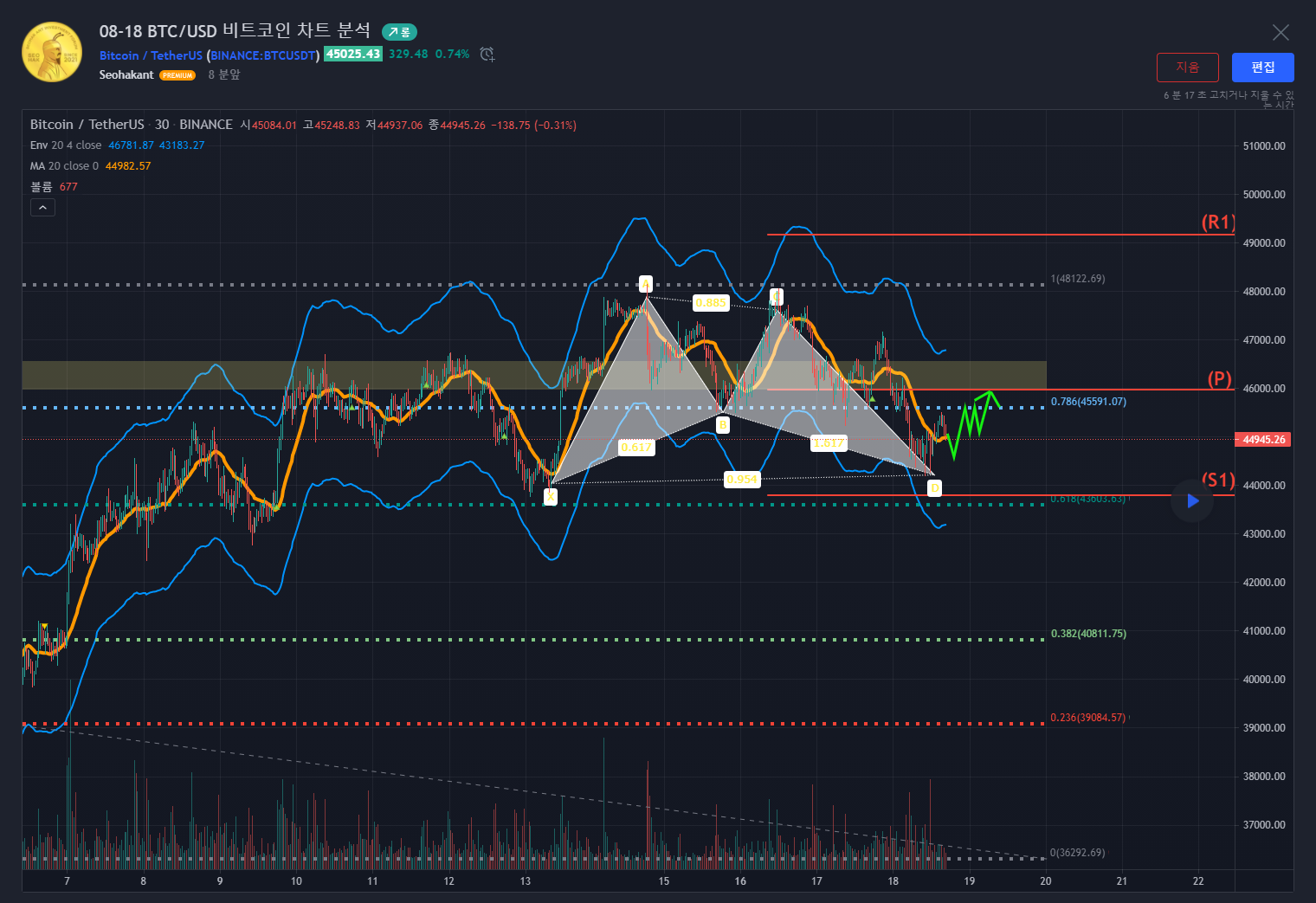Close the chart idea with X icon
The height and width of the screenshot is (903, 1316).
tap(1281, 33)
